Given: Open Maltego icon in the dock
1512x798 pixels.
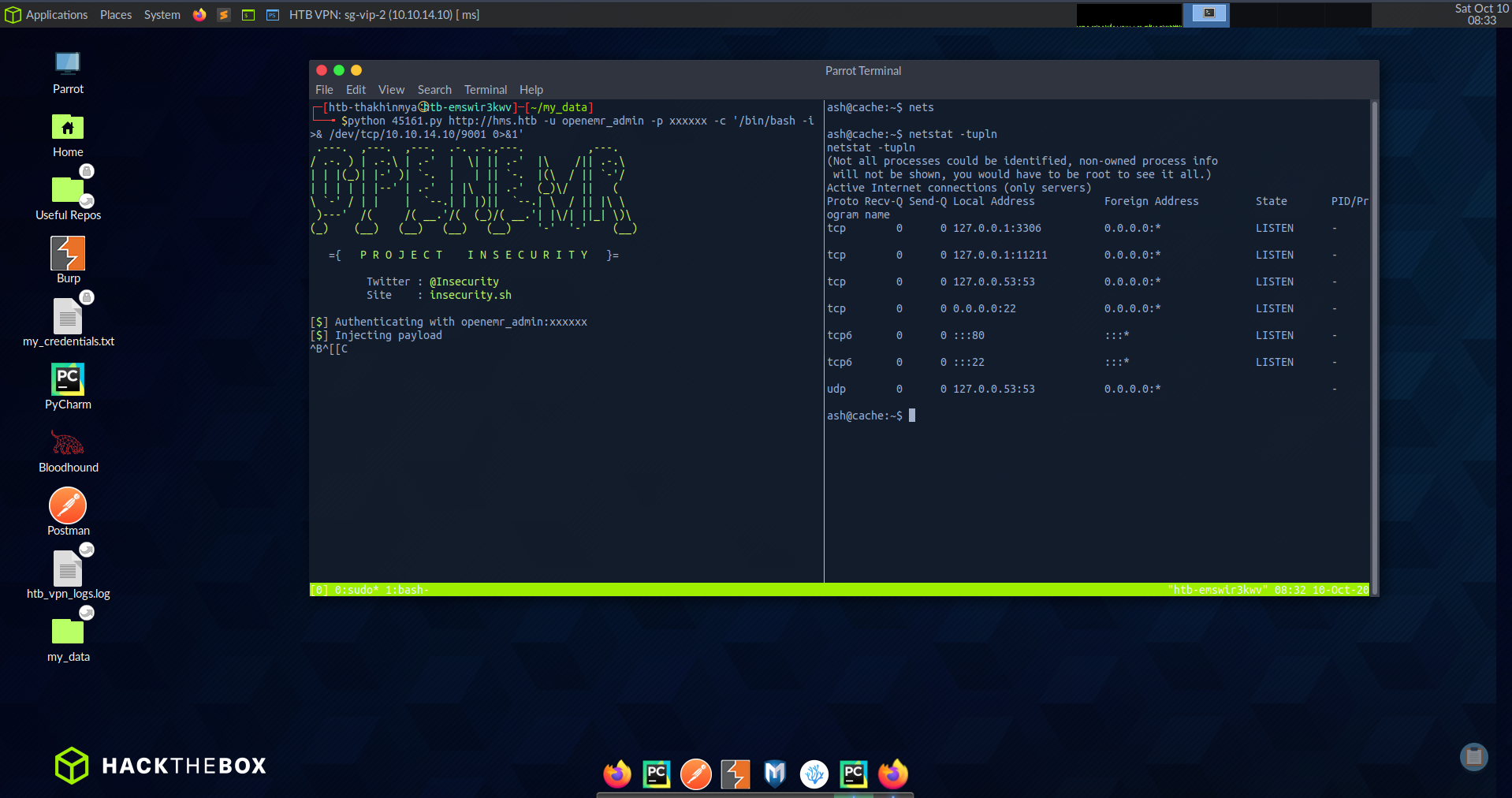Looking at the screenshot, I should 775,774.
